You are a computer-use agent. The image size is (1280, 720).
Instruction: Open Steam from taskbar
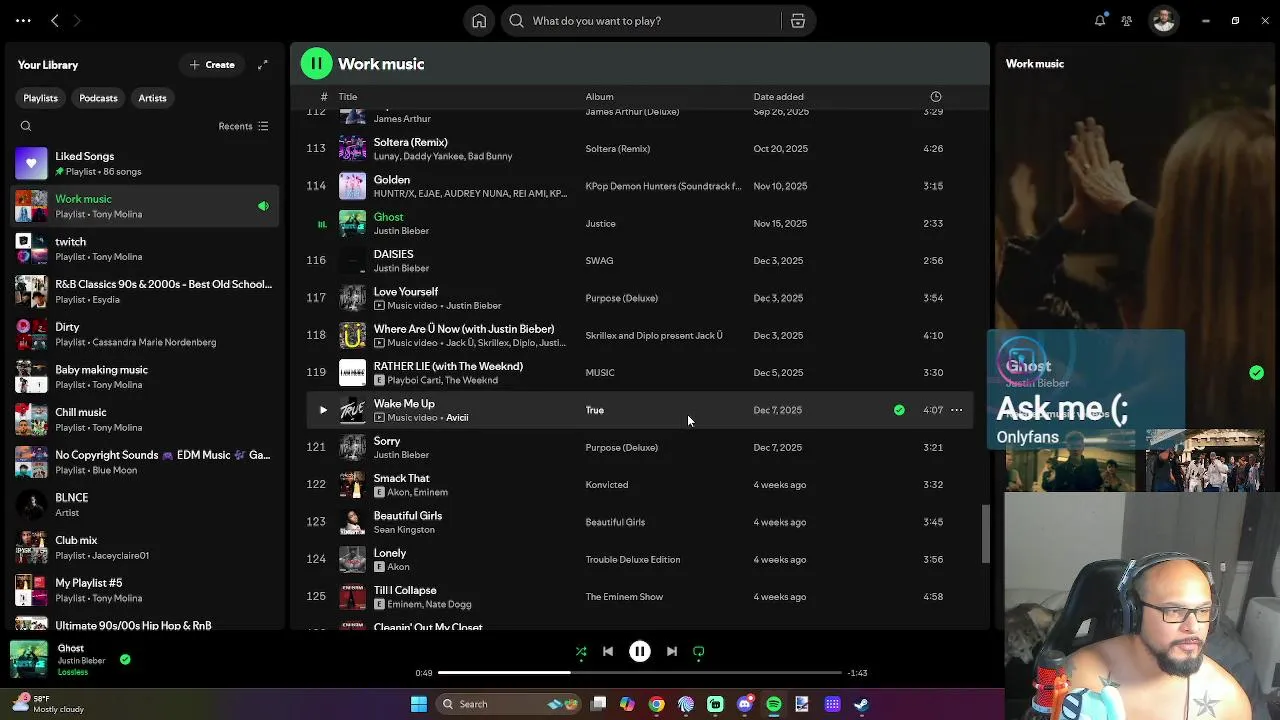click(861, 704)
